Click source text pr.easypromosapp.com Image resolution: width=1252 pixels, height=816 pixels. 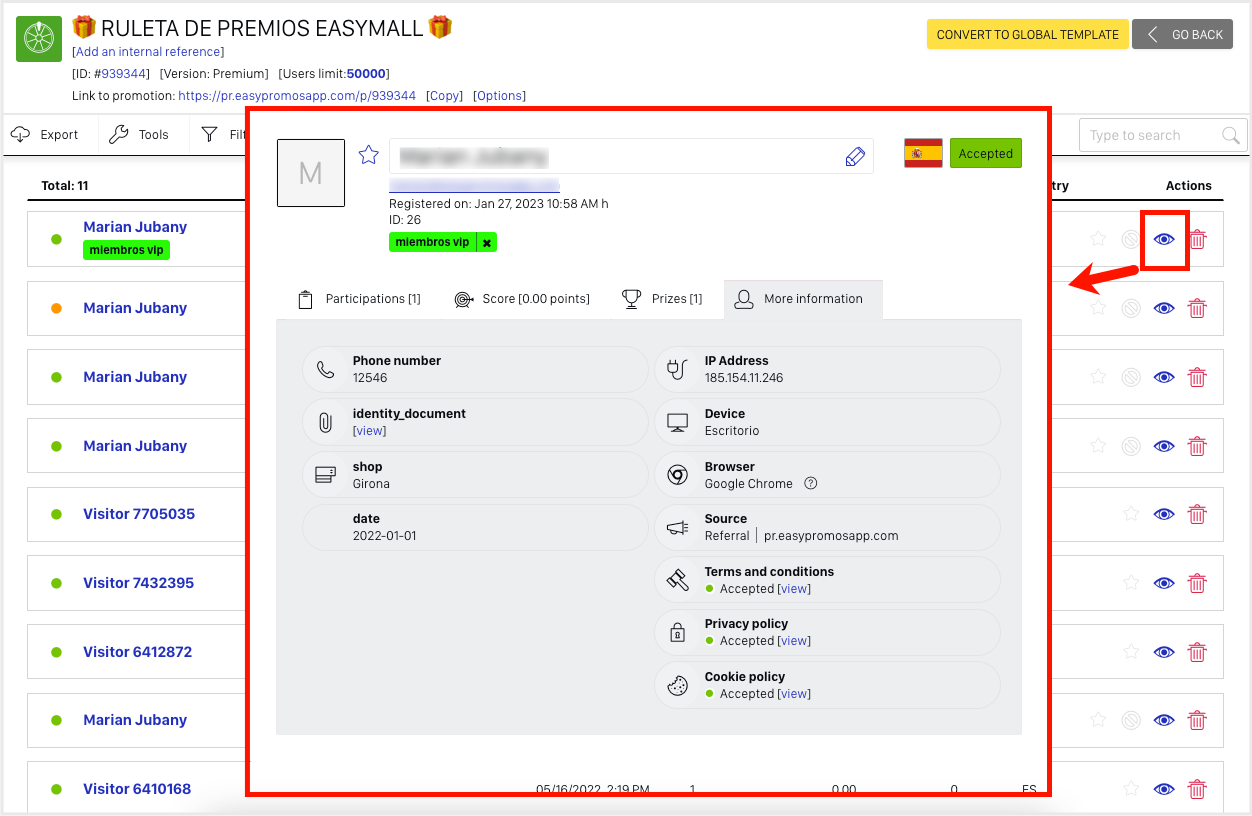[x=831, y=536]
